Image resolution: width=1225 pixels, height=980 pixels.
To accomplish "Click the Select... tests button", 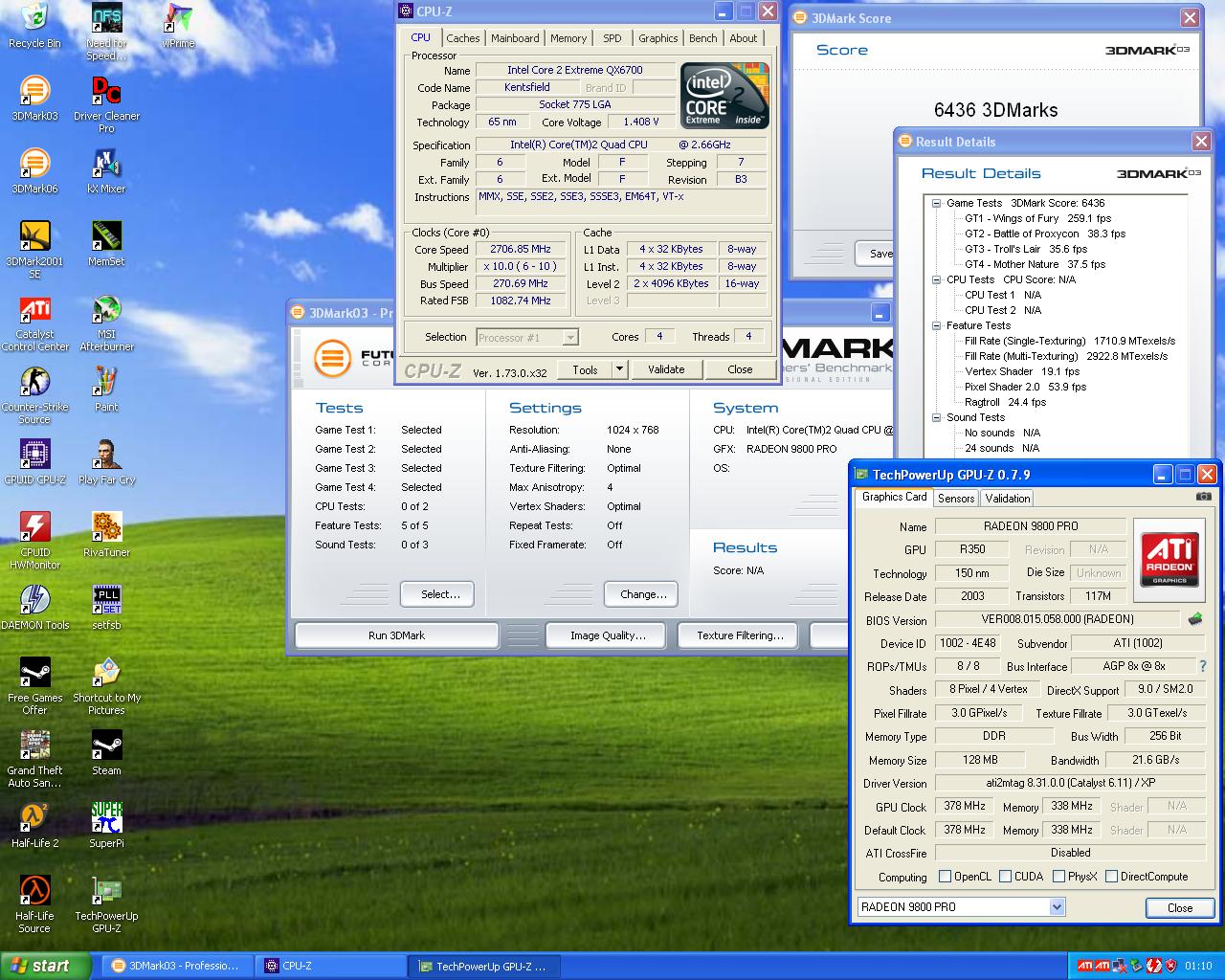I will [x=437, y=594].
